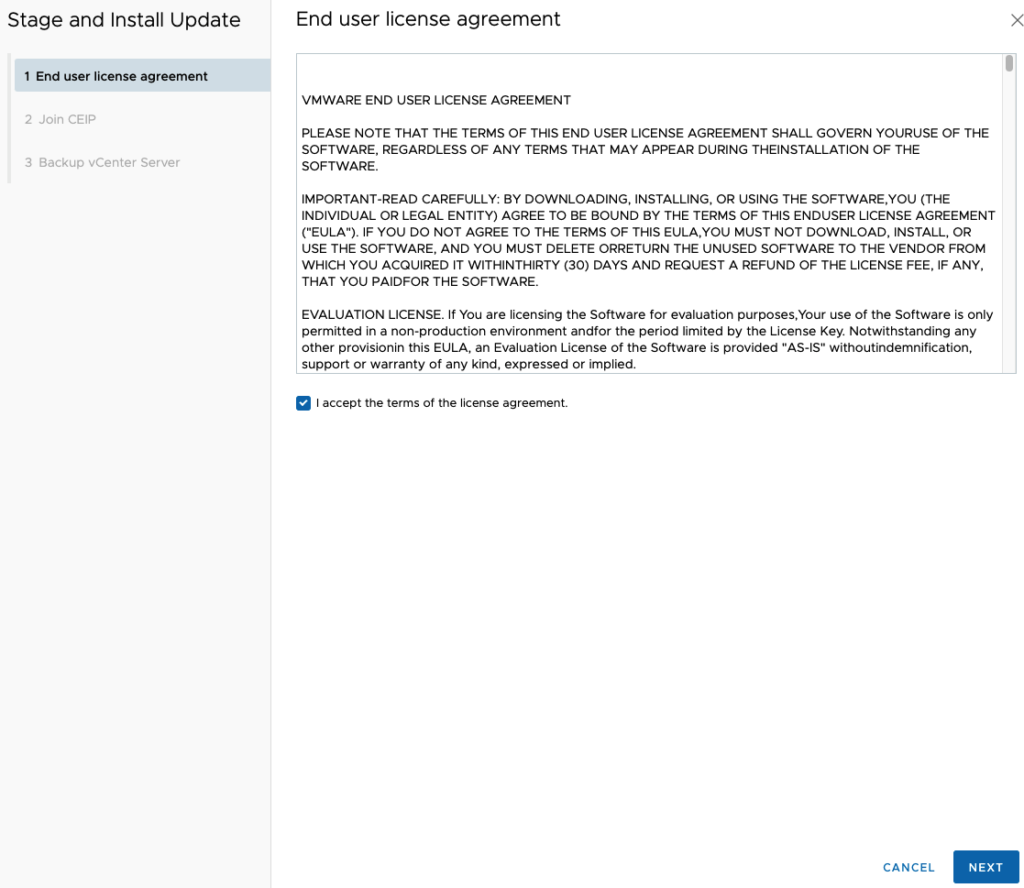Grab the EULA text scrollbar thumb
The width and height of the screenshot is (1024, 888).
coord(1009,64)
